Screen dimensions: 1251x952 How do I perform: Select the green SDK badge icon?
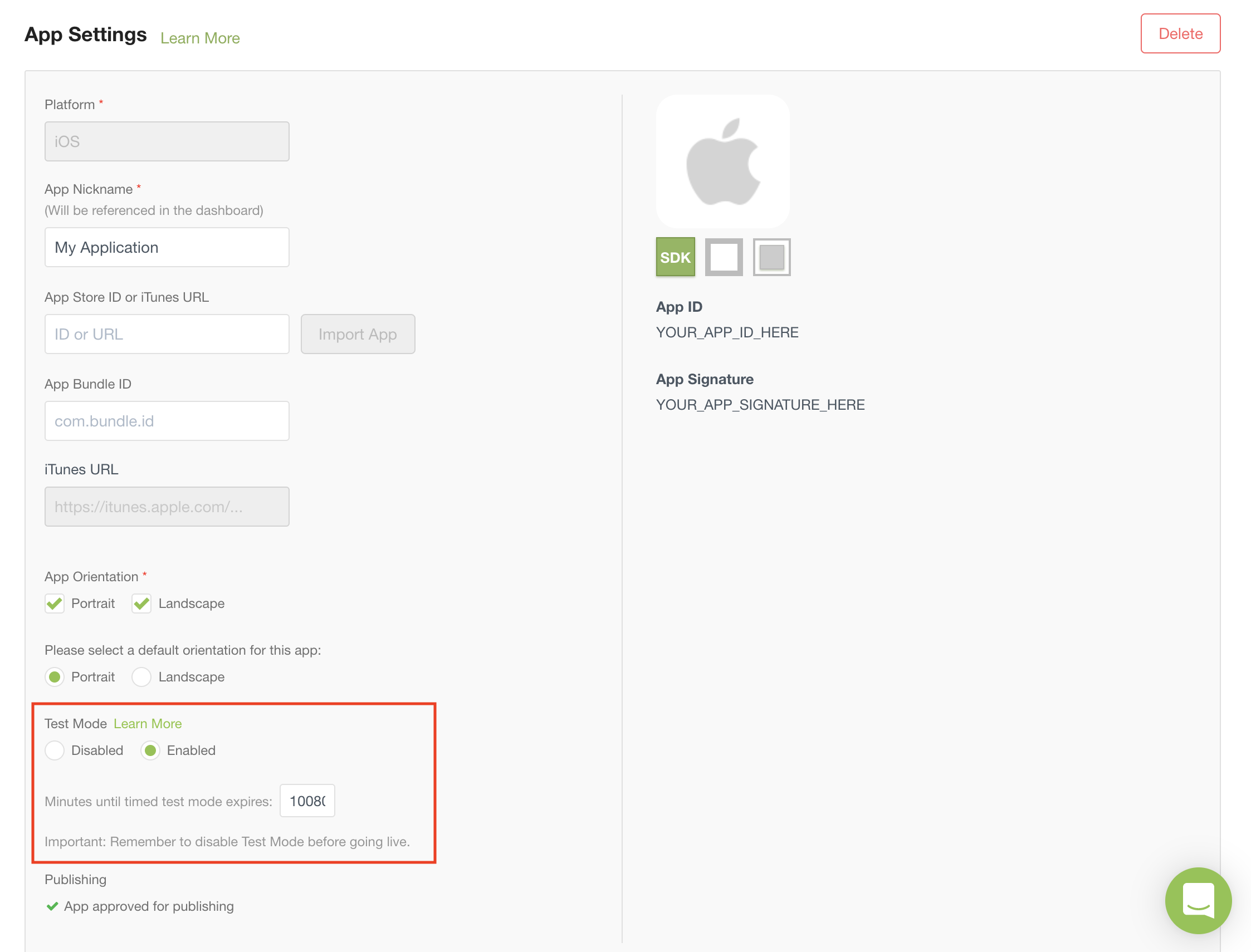point(675,257)
